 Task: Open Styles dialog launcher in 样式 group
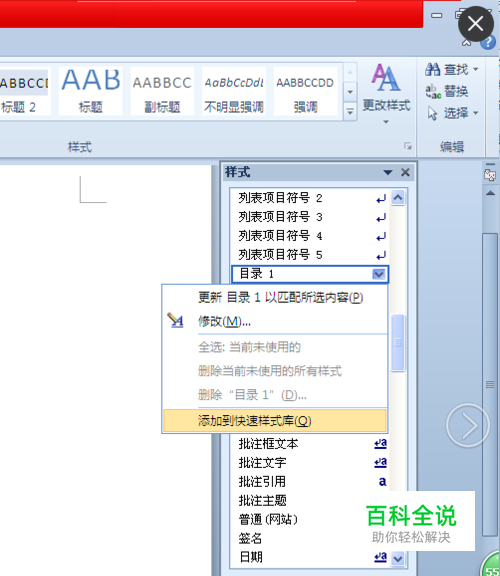407,146
